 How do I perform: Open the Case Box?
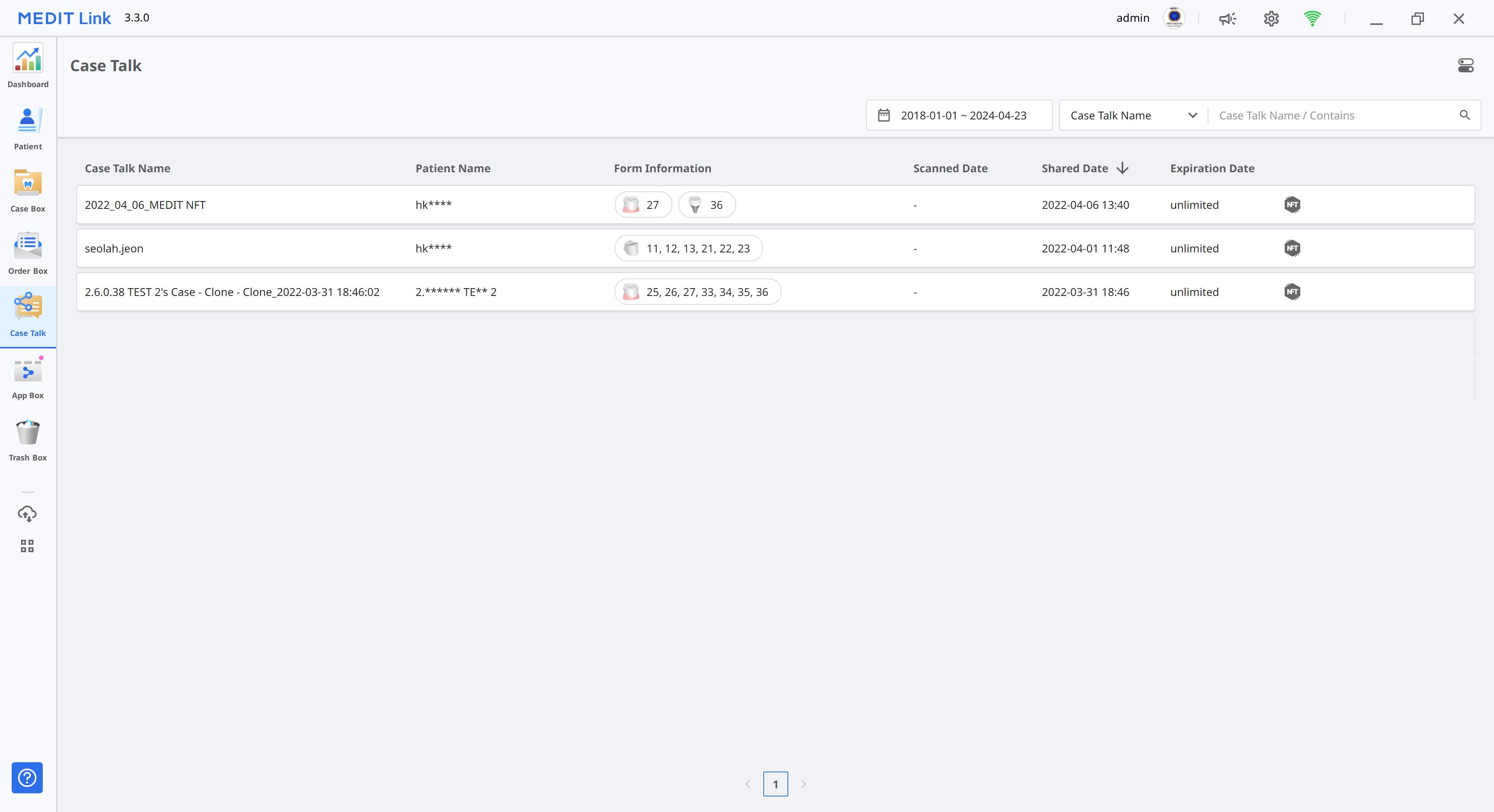point(28,190)
